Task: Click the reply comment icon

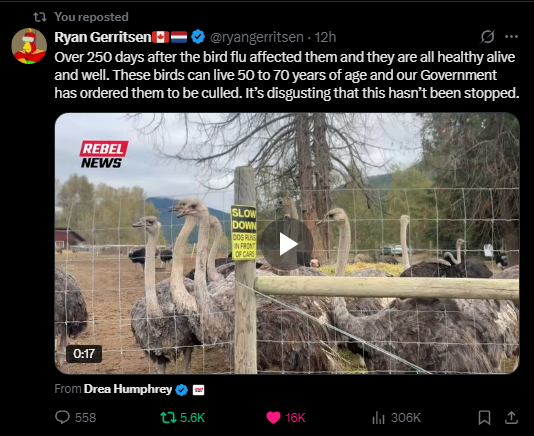Action: pos(62,417)
